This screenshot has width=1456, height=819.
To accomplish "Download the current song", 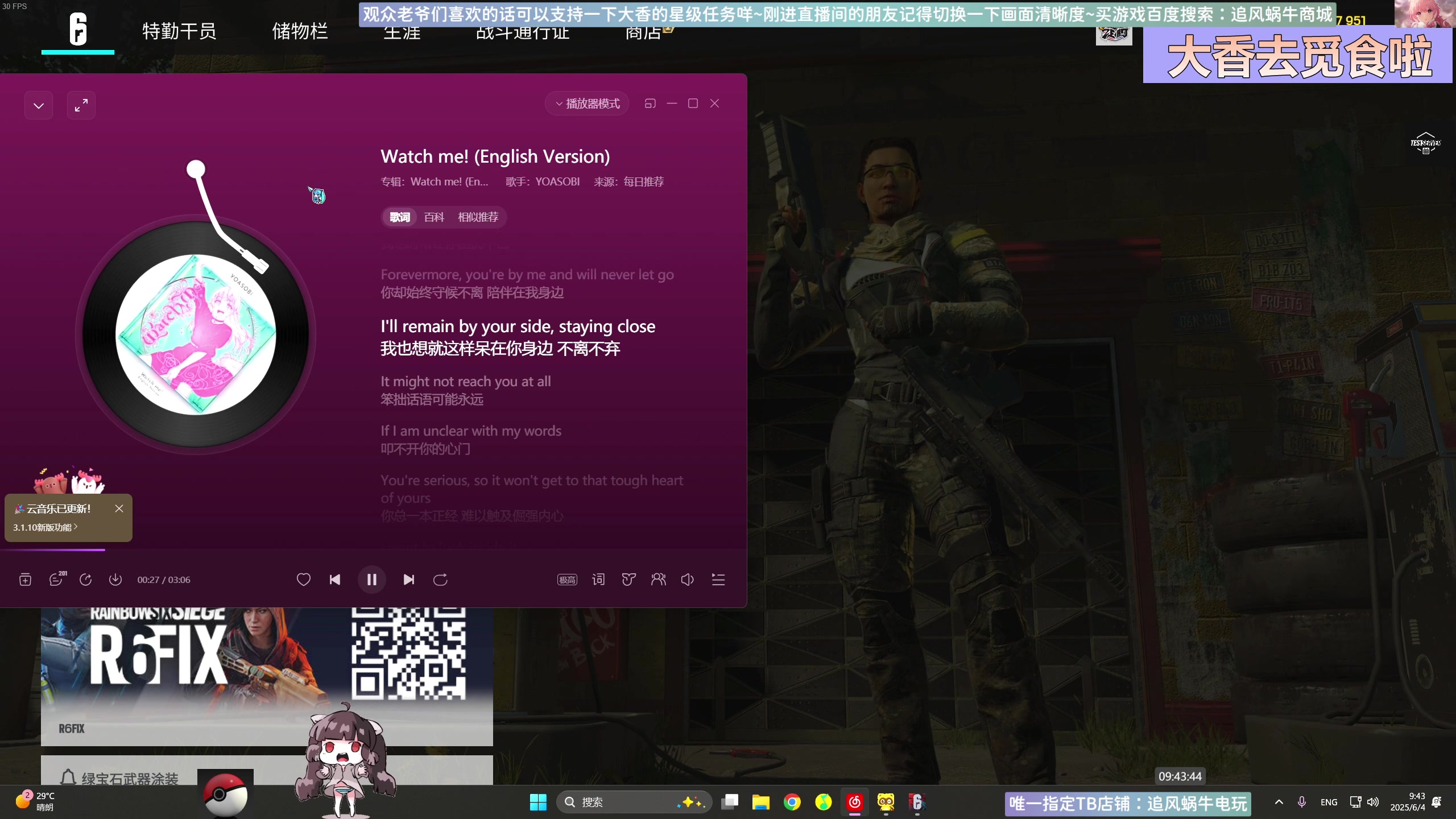I will coord(115,580).
